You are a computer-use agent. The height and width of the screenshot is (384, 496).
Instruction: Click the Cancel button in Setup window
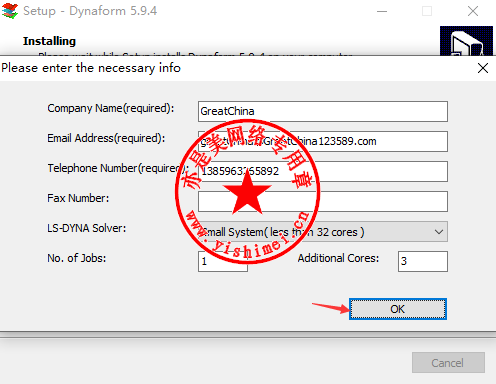448,363
